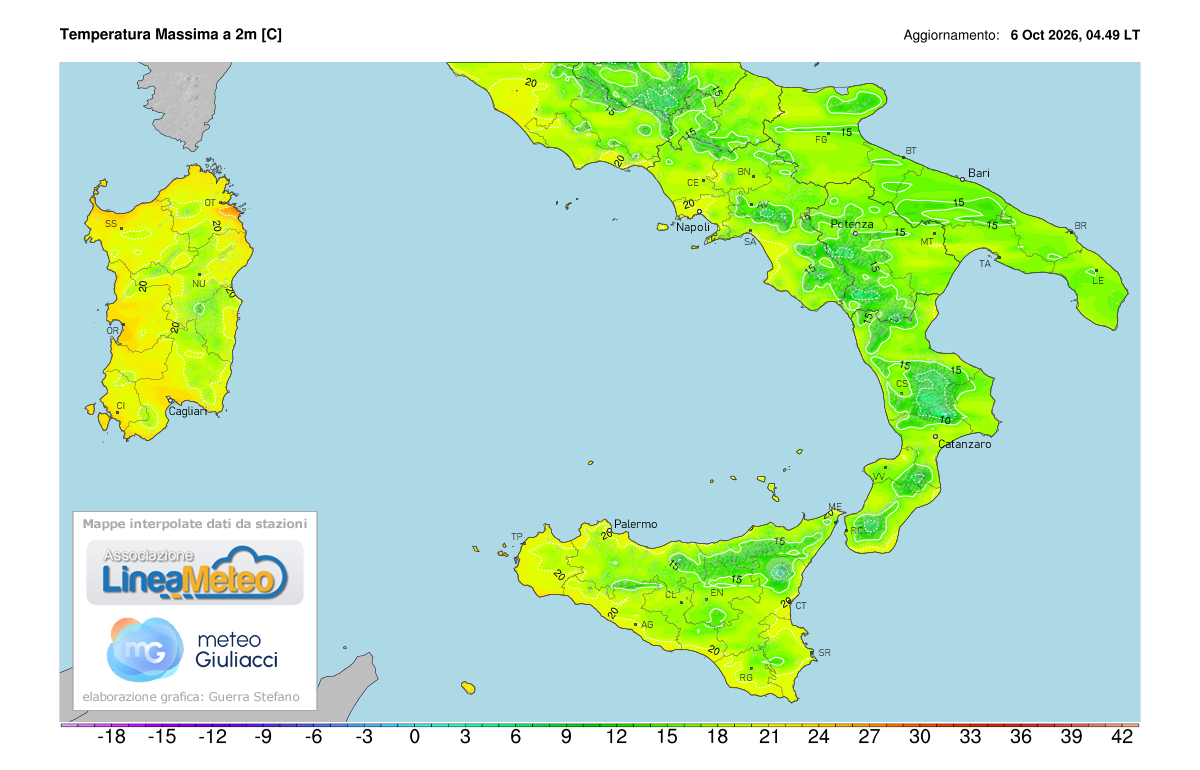Click the CI province marker

point(120,405)
